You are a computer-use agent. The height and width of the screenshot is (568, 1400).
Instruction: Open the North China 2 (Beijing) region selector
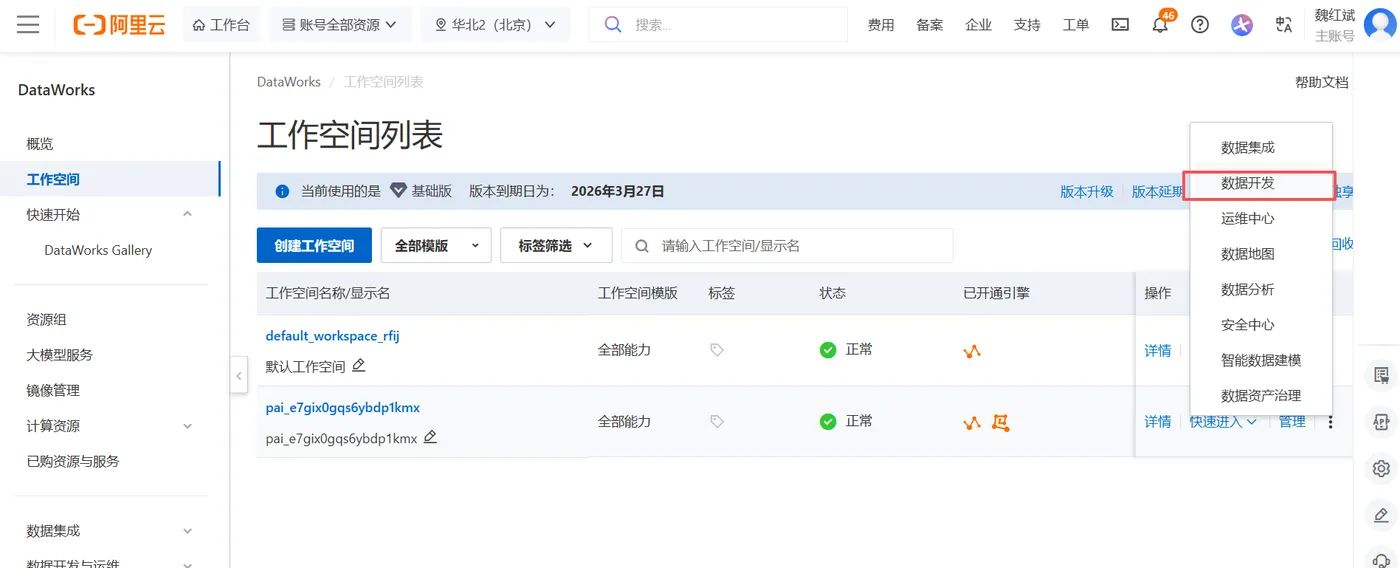point(496,25)
